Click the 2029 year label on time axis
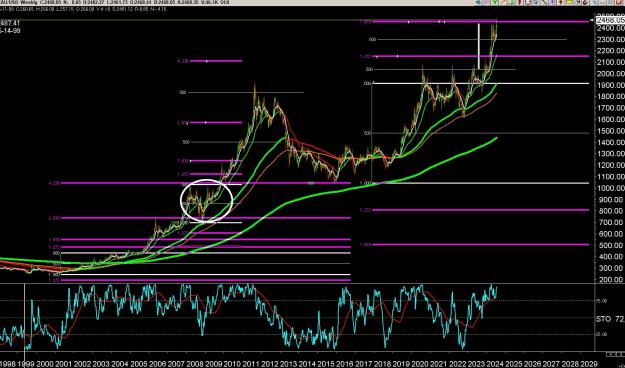This screenshot has width=625, height=368. pyautogui.click(x=589, y=364)
